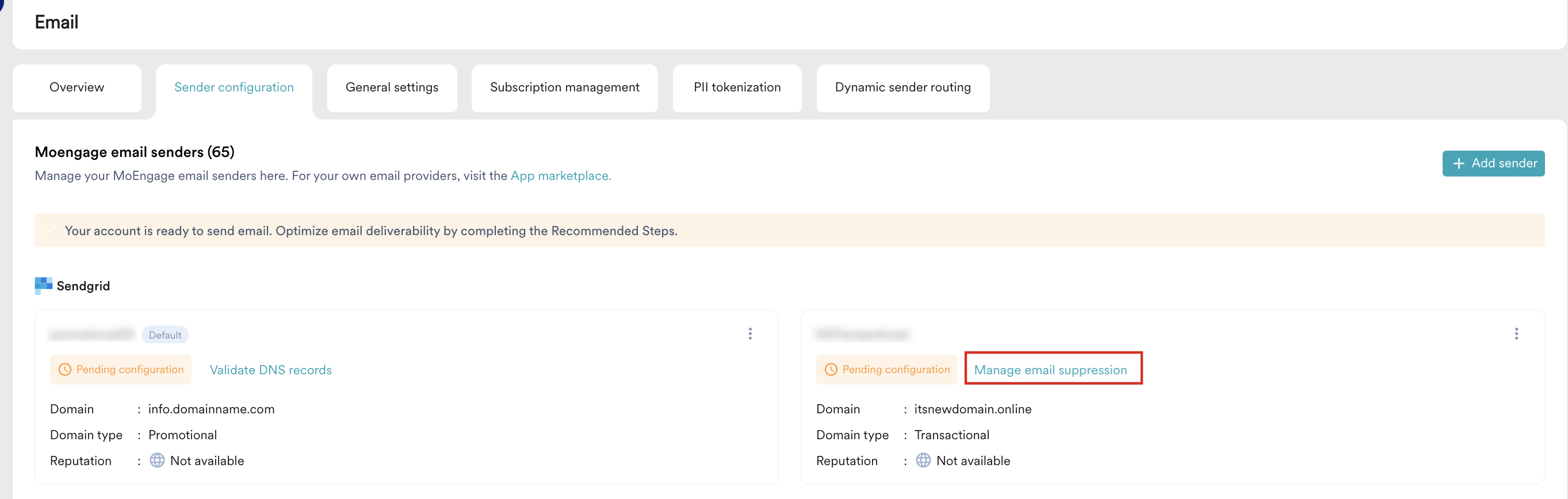Click globe reputation icon for itsnewdomain.online
The width and height of the screenshot is (1568, 499).
click(923, 460)
